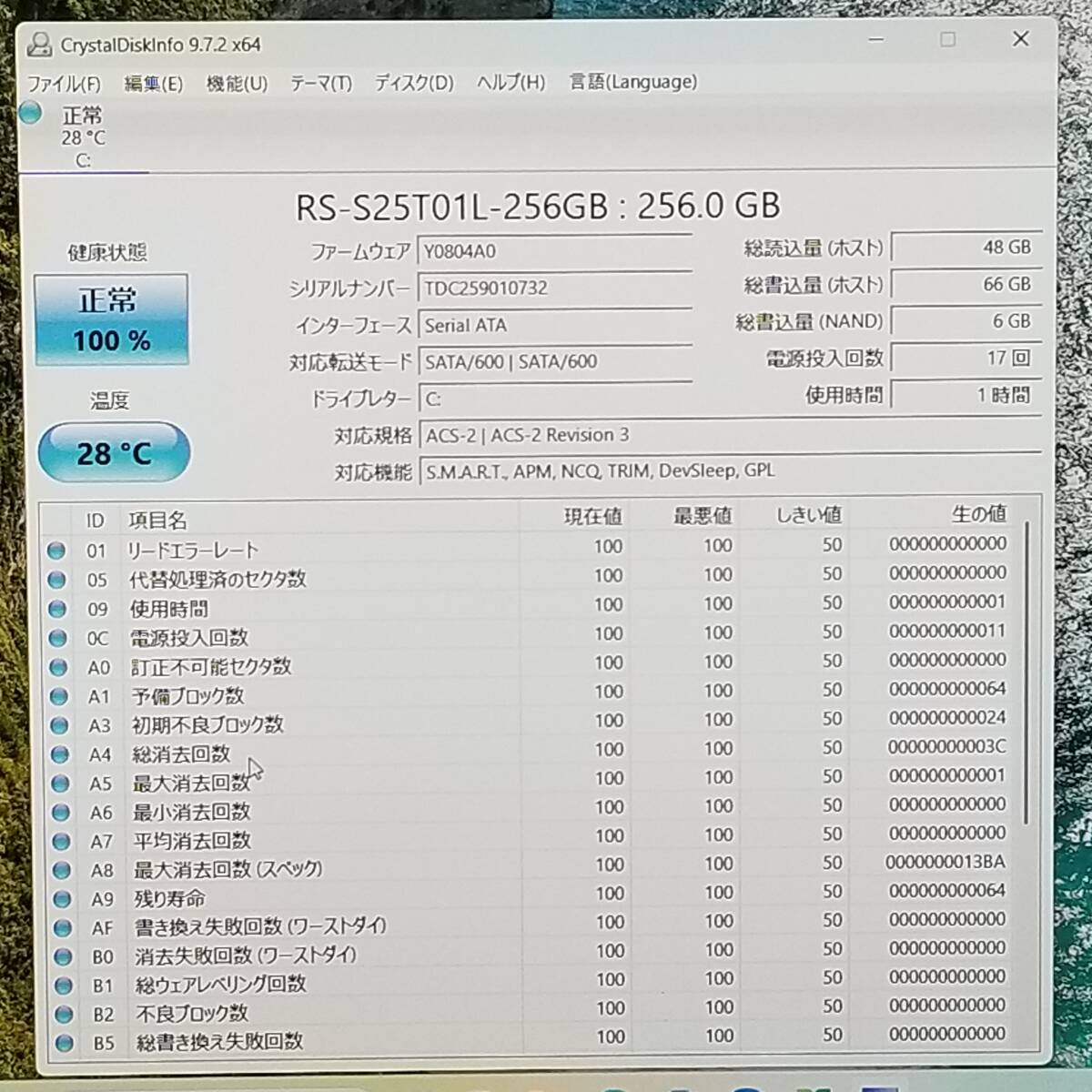The image size is (1092, 1092).
Task: Open the テーマ(T) menu
Action: point(320,84)
